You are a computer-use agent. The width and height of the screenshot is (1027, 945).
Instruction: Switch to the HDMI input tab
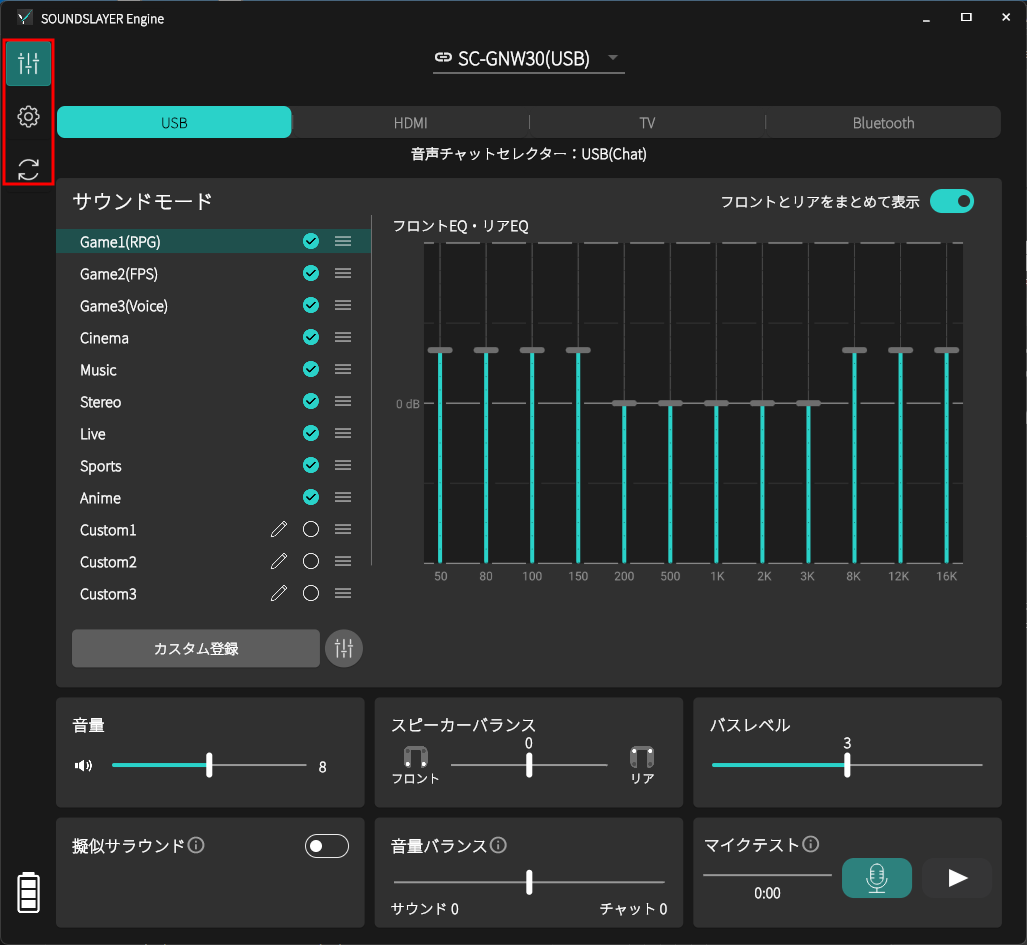pos(410,123)
